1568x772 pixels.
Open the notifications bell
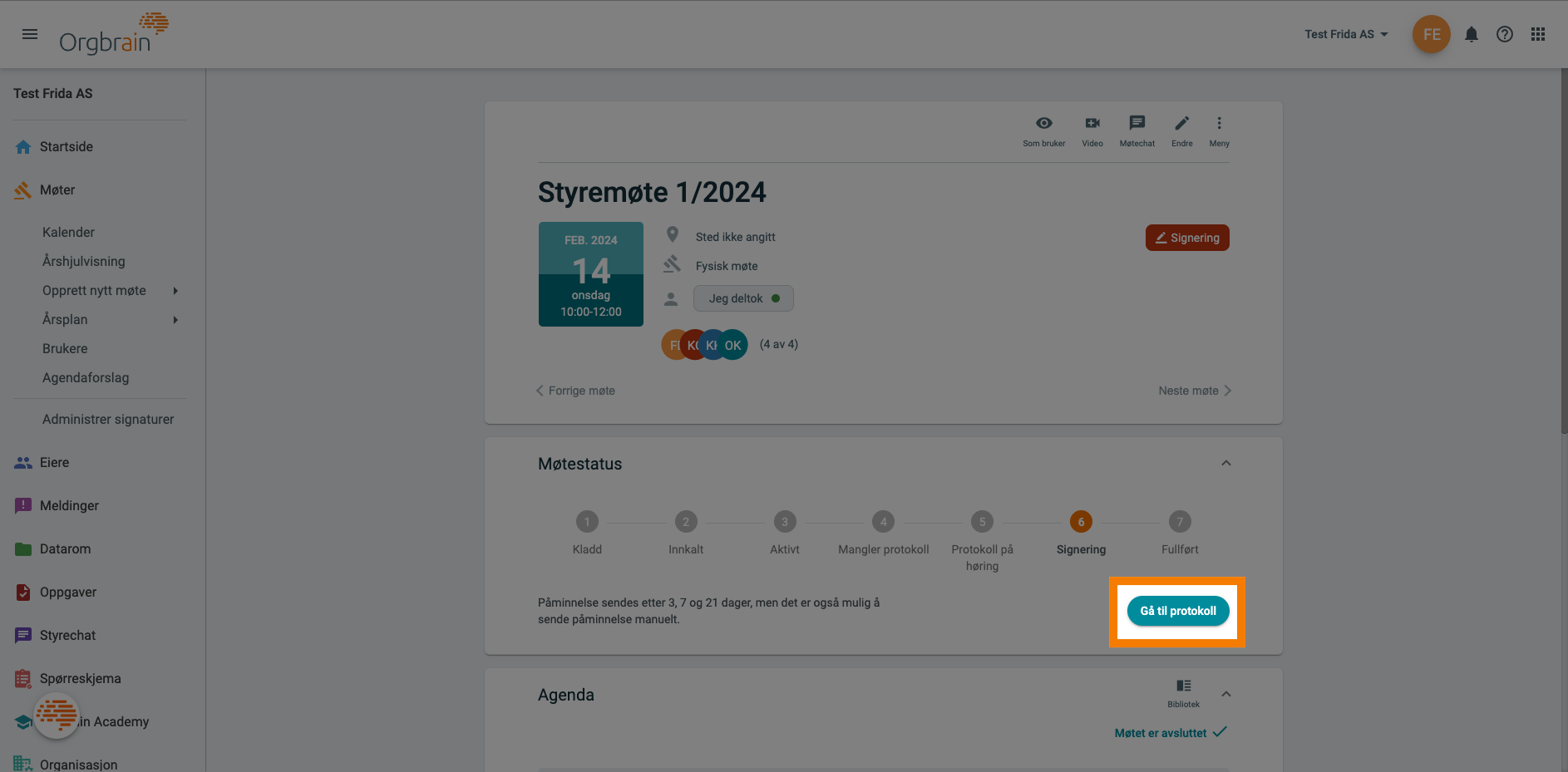coord(1472,34)
